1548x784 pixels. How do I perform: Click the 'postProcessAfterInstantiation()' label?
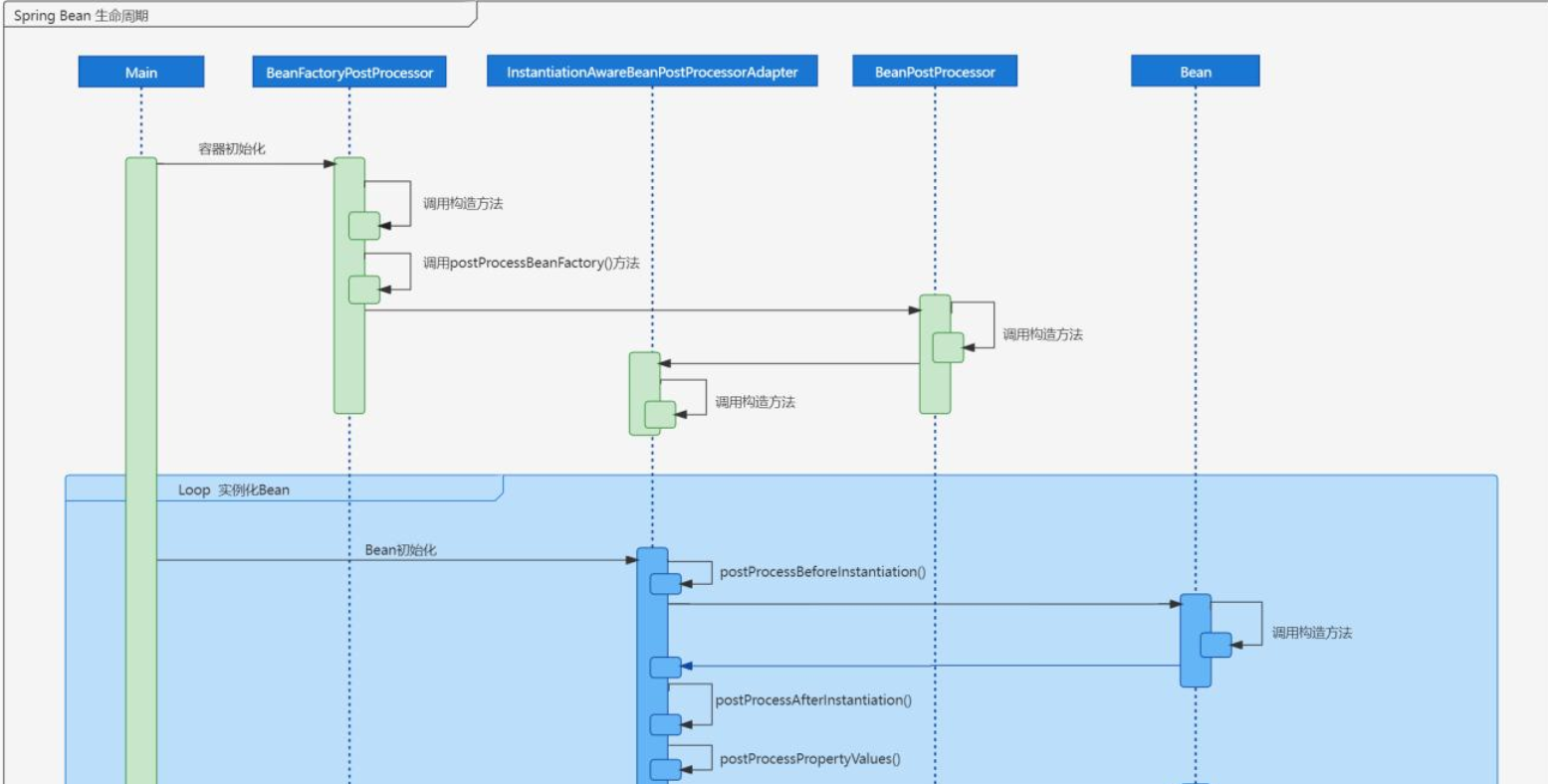coord(813,699)
